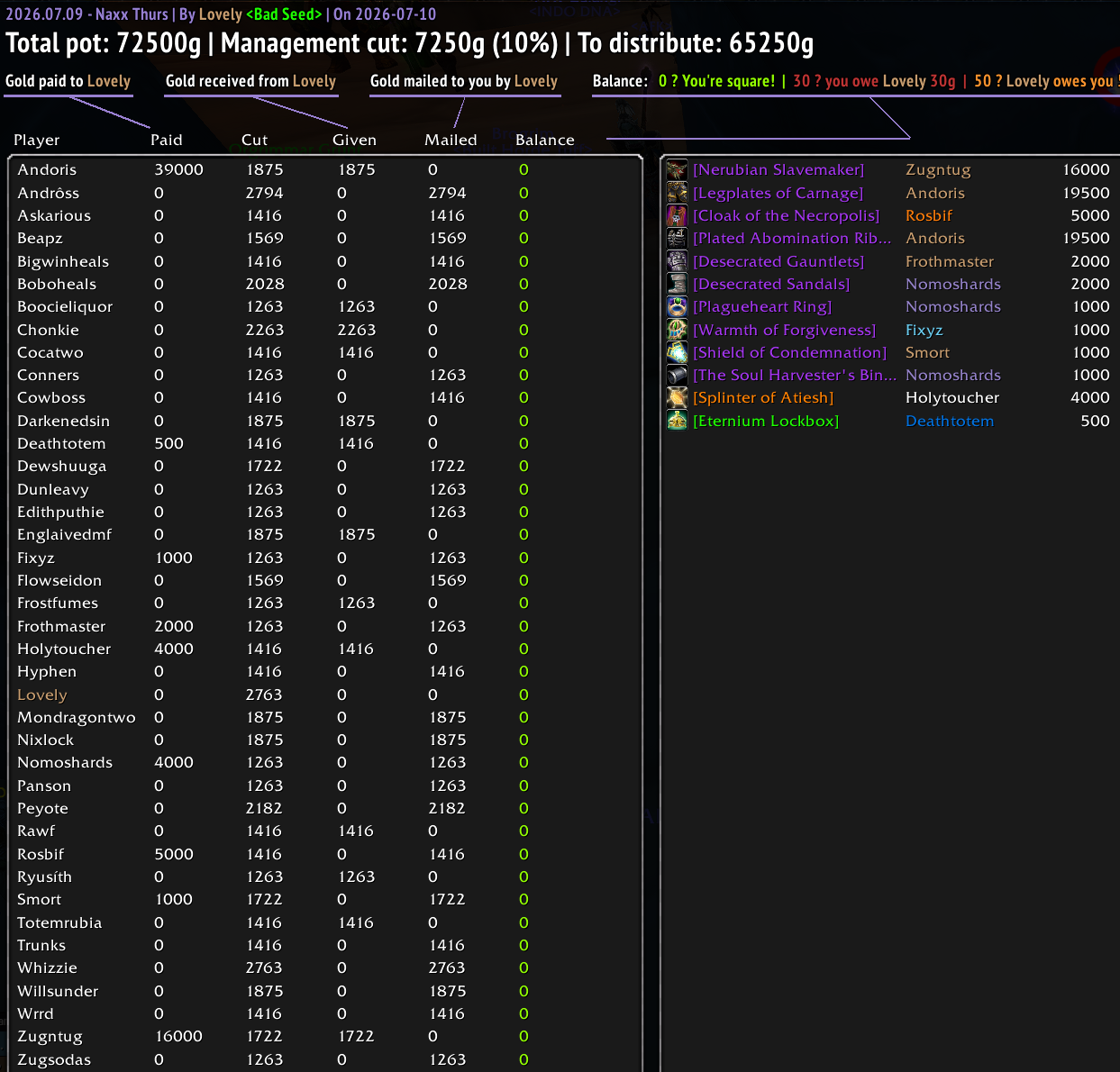Viewport: 1120px width, 1072px height.
Task: Select the Chonkie player row name
Action: [48, 330]
